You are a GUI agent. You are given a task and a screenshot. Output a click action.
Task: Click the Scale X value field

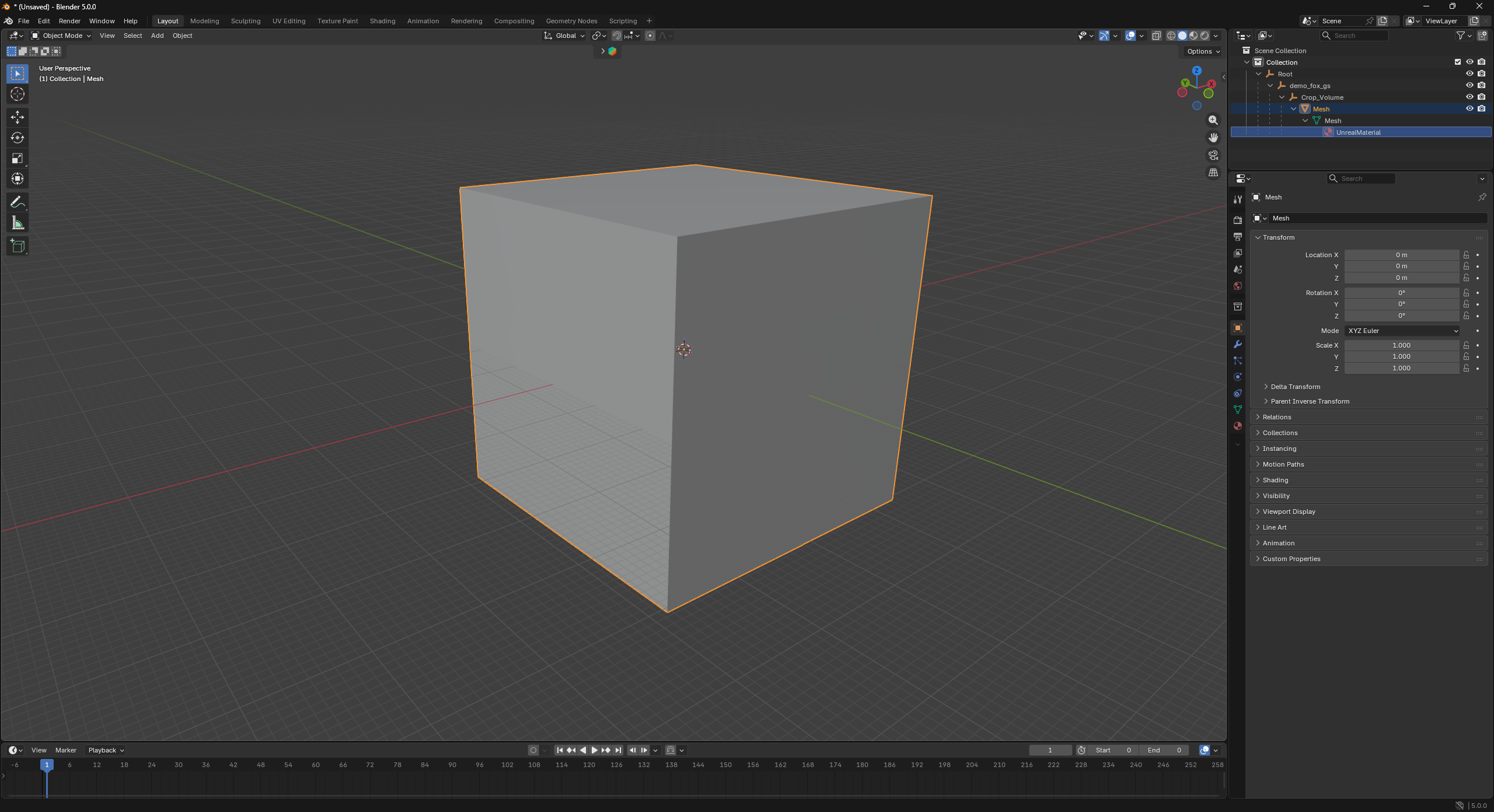pyautogui.click(x=1401, y=345)
